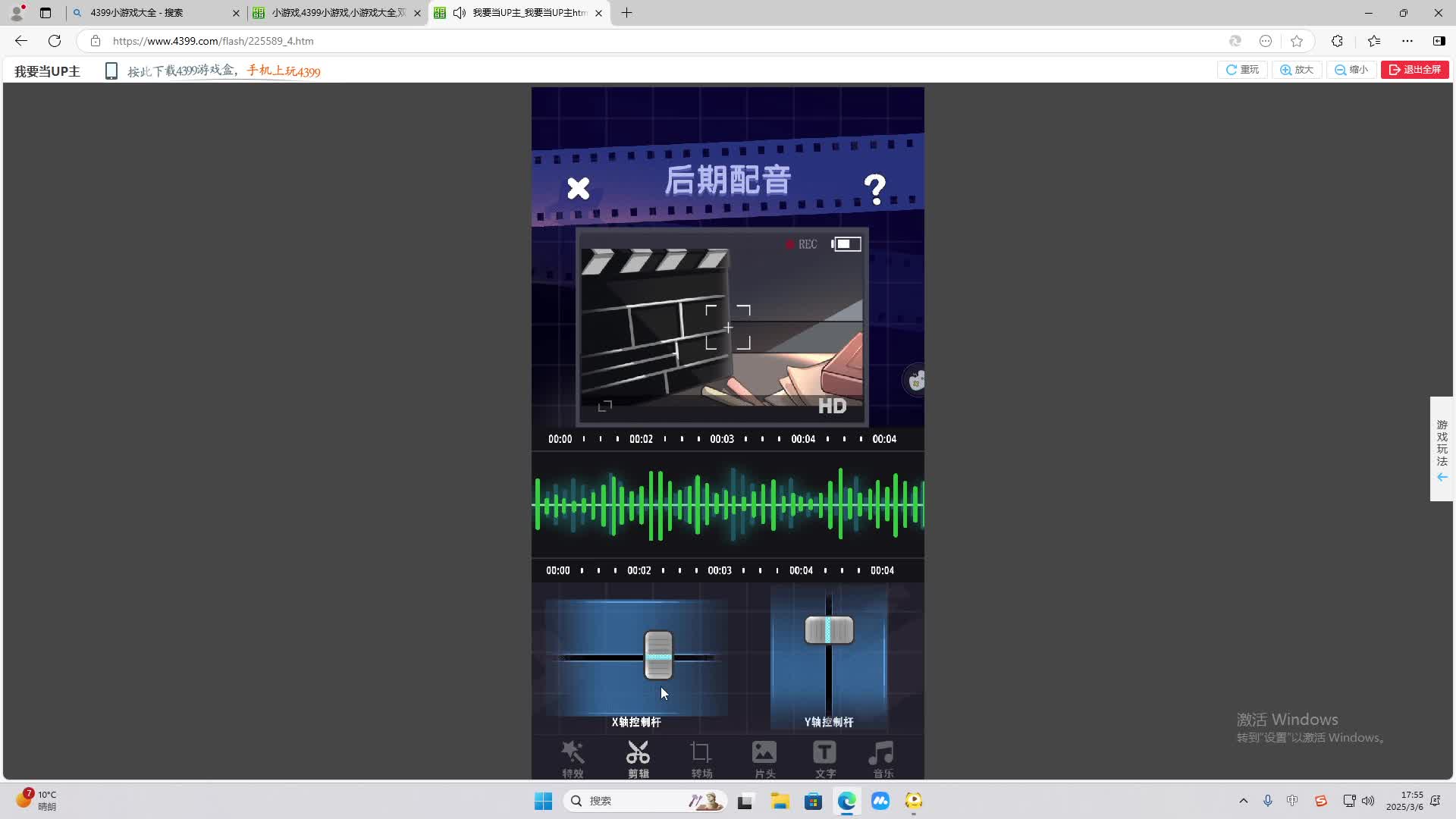Click the 退出全屏 exit fullscreen button

pyautogui.click(x=1414, y=69)
